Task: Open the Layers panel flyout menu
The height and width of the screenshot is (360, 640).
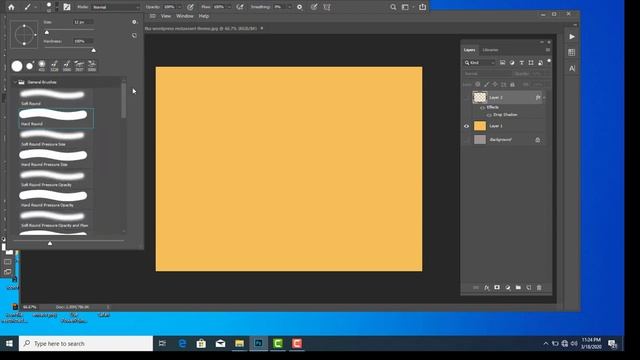Action: 548,50
